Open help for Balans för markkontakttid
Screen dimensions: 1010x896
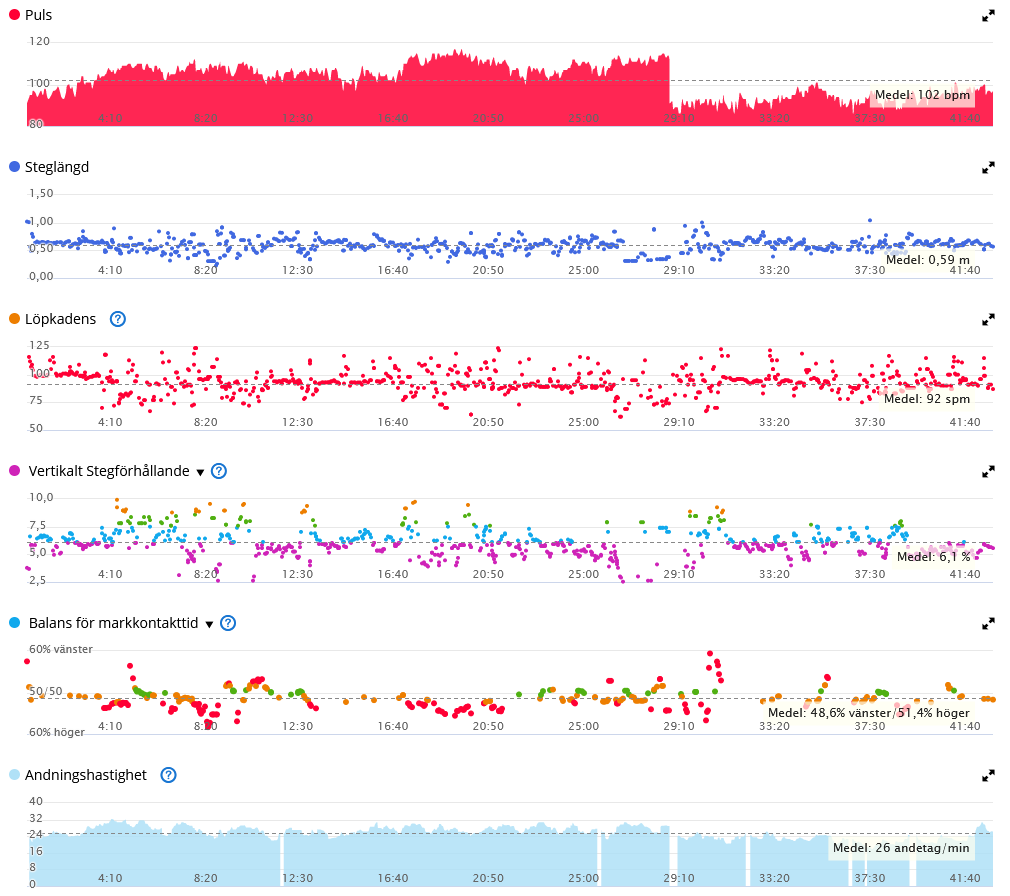(x=228, y=623)
